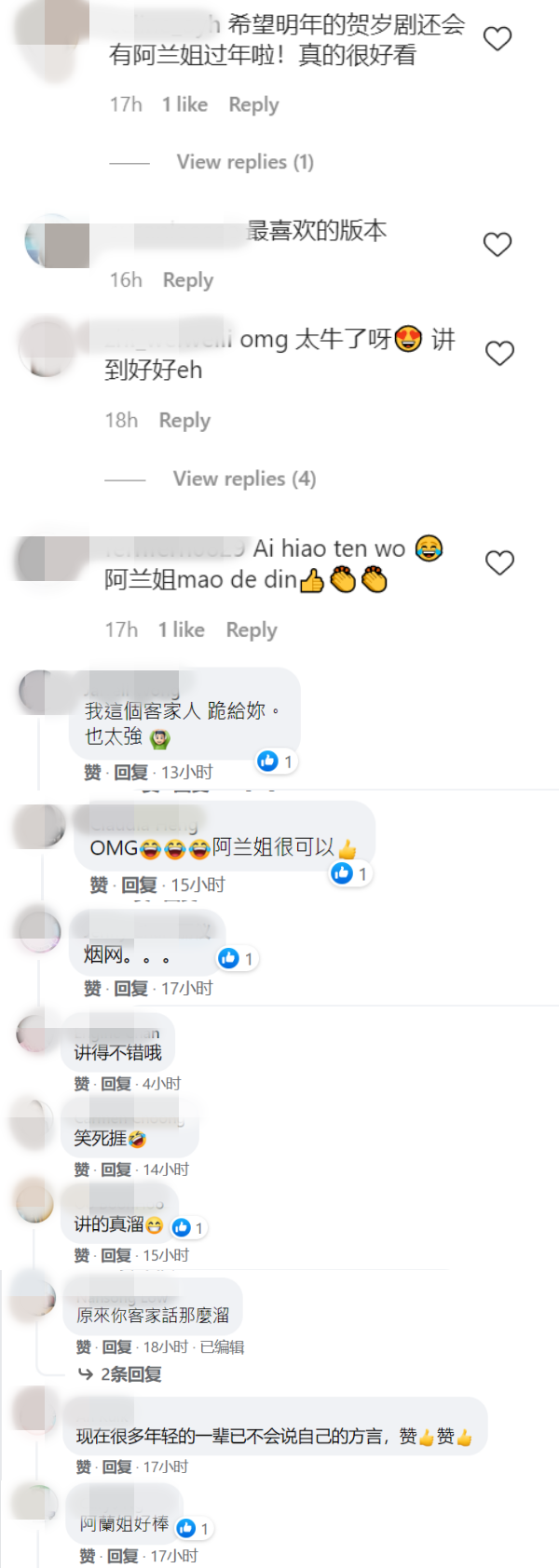Reply to the 17h 'Ai hiao ten wo' comment
The width and height of the screenshot is (559, 1568).
pos(252,630)
